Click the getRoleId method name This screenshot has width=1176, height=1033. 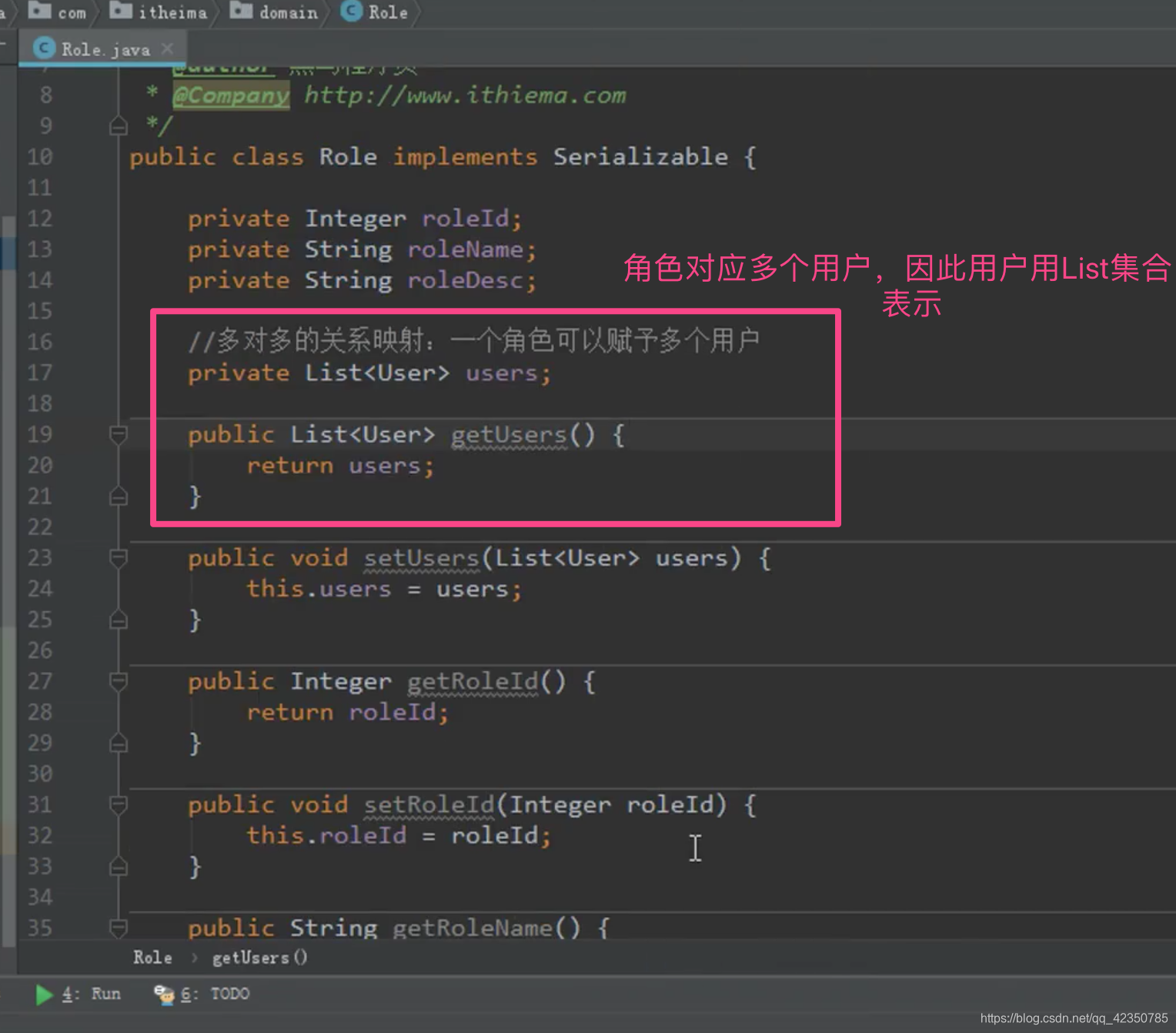(473, 681)
